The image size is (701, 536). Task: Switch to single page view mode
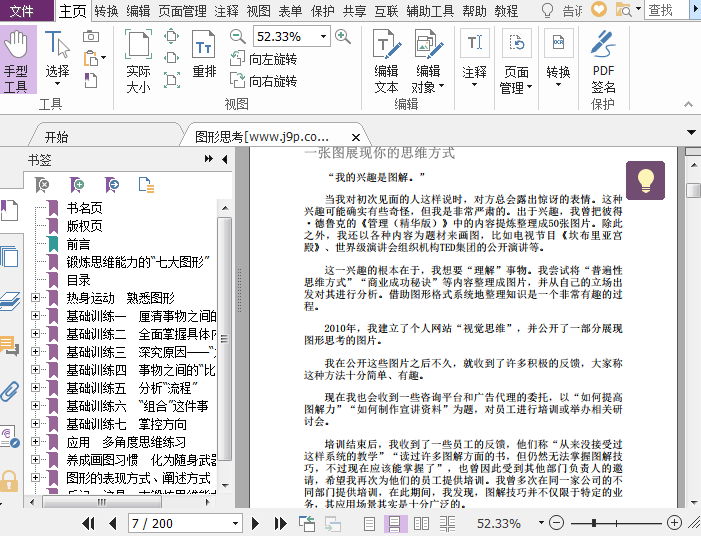(x=370, y=523)
